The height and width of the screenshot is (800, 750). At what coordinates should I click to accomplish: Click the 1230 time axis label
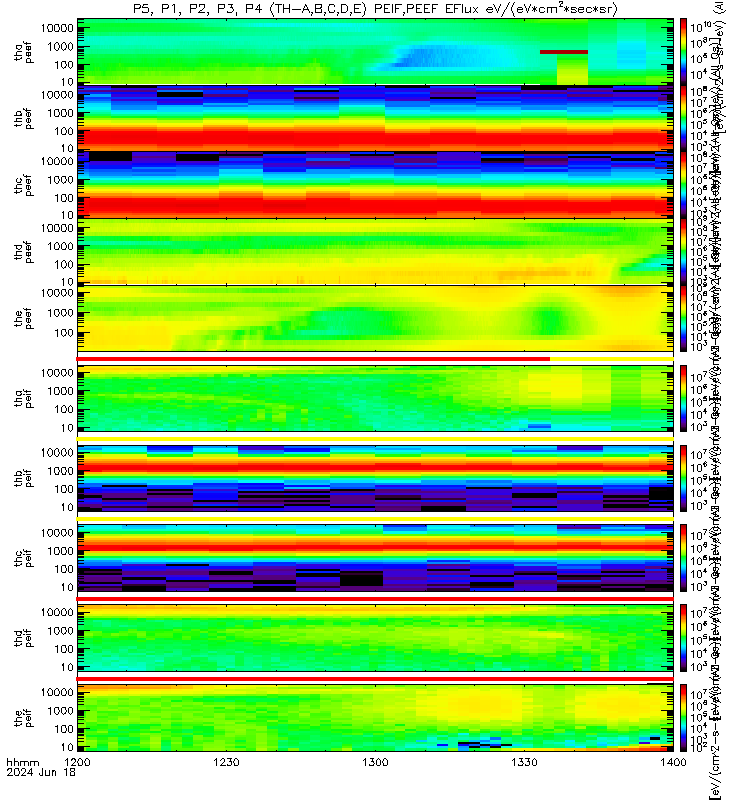226,762
